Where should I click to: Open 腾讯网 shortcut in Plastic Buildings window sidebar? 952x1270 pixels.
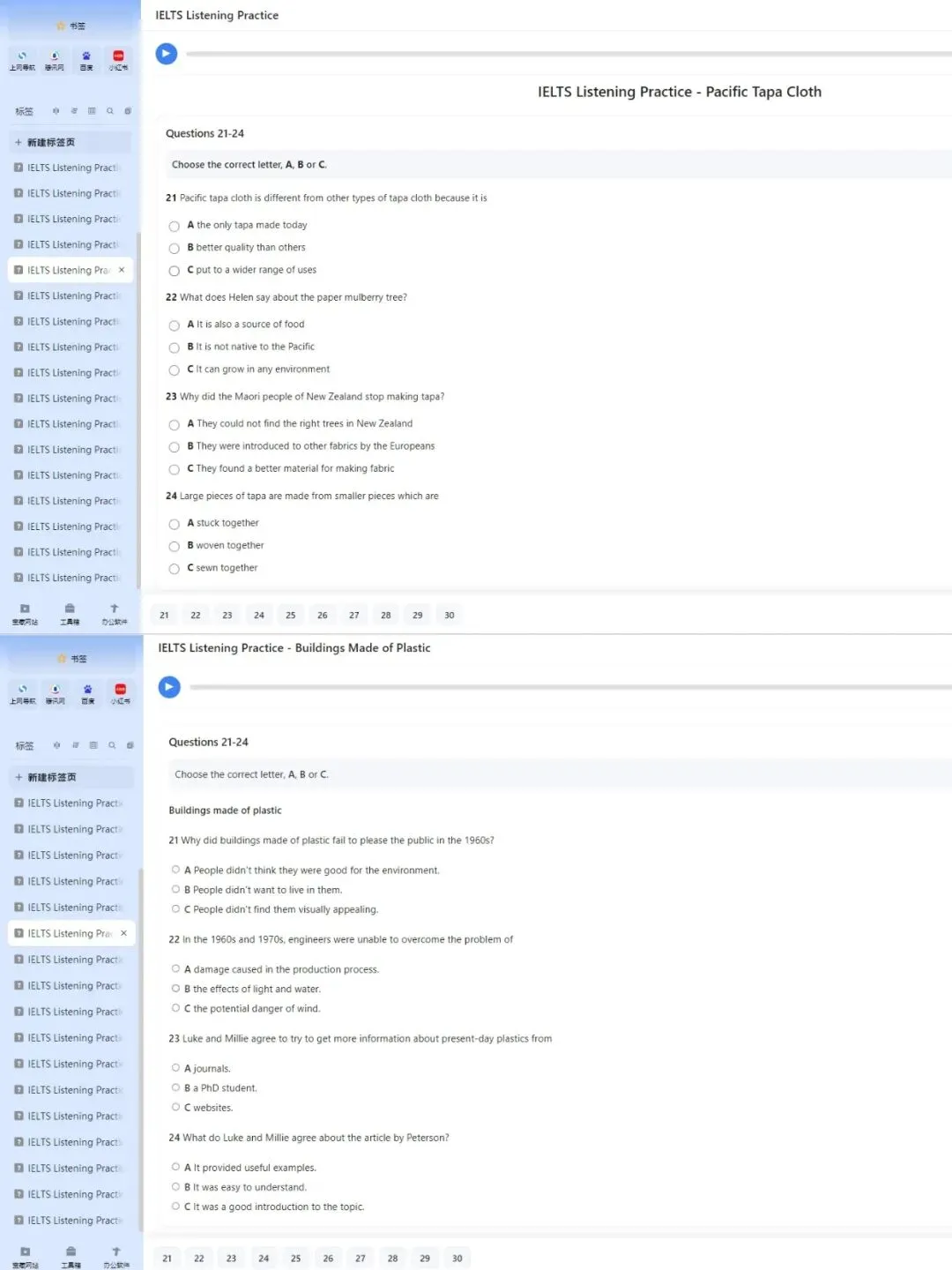point(56,694)
